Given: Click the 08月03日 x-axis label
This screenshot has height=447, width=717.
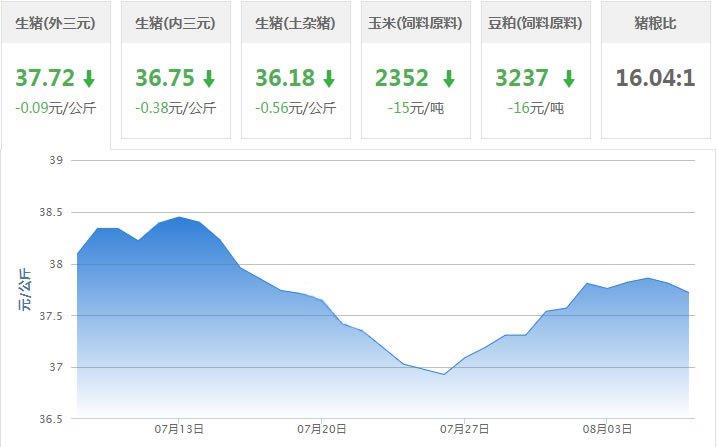Looking at the screenshot, I should pyautogui.click(x=607, y=429).
